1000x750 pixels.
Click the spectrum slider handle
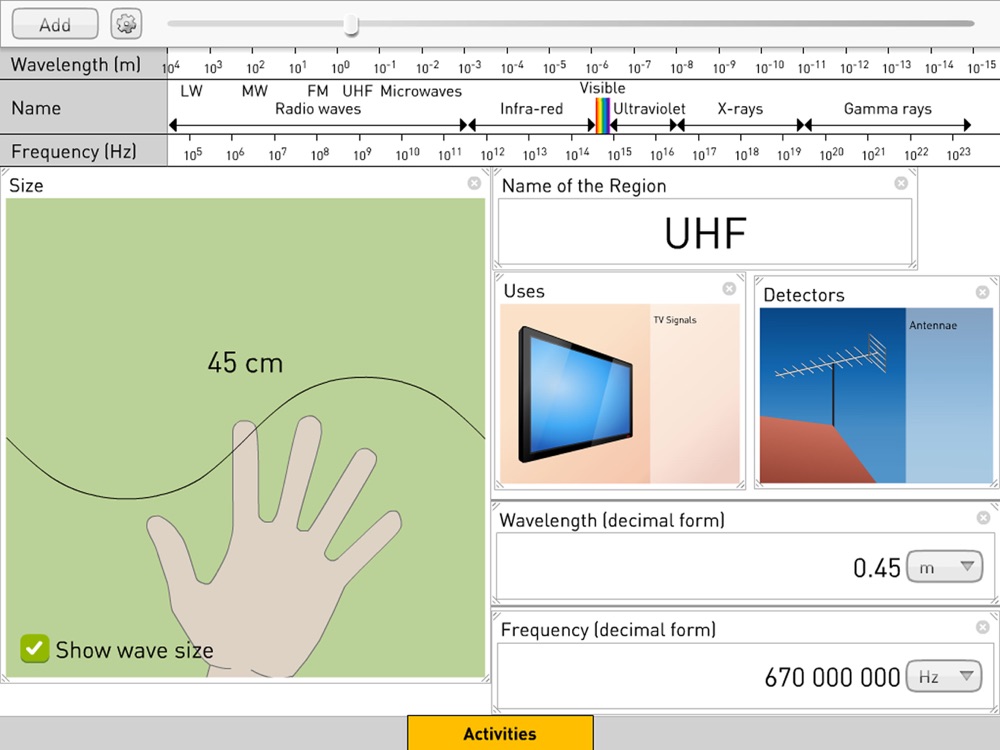point(351,24)
